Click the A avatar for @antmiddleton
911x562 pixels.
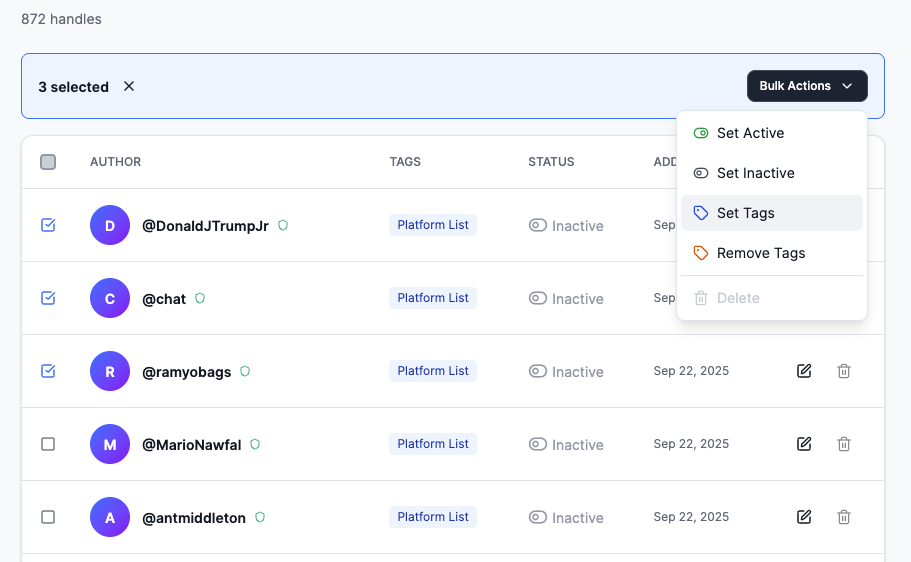pyautogui.click(x=110, y=517)
